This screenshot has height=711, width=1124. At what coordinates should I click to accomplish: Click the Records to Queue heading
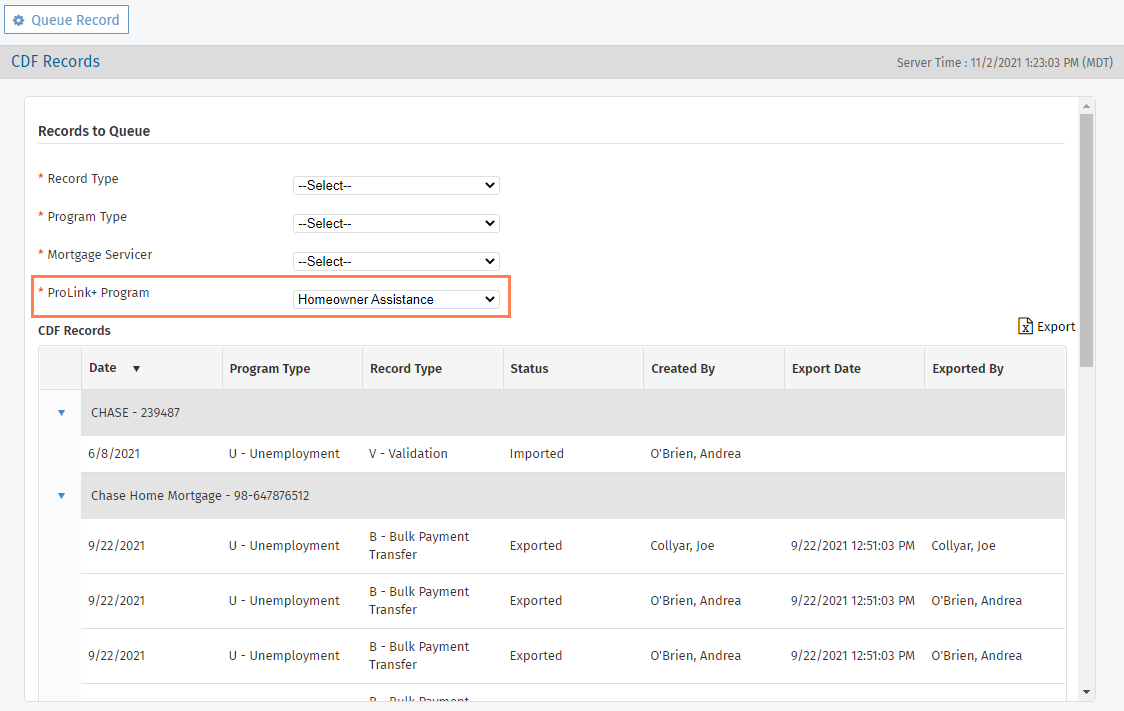pyautogui.click(x=94, y=131)
